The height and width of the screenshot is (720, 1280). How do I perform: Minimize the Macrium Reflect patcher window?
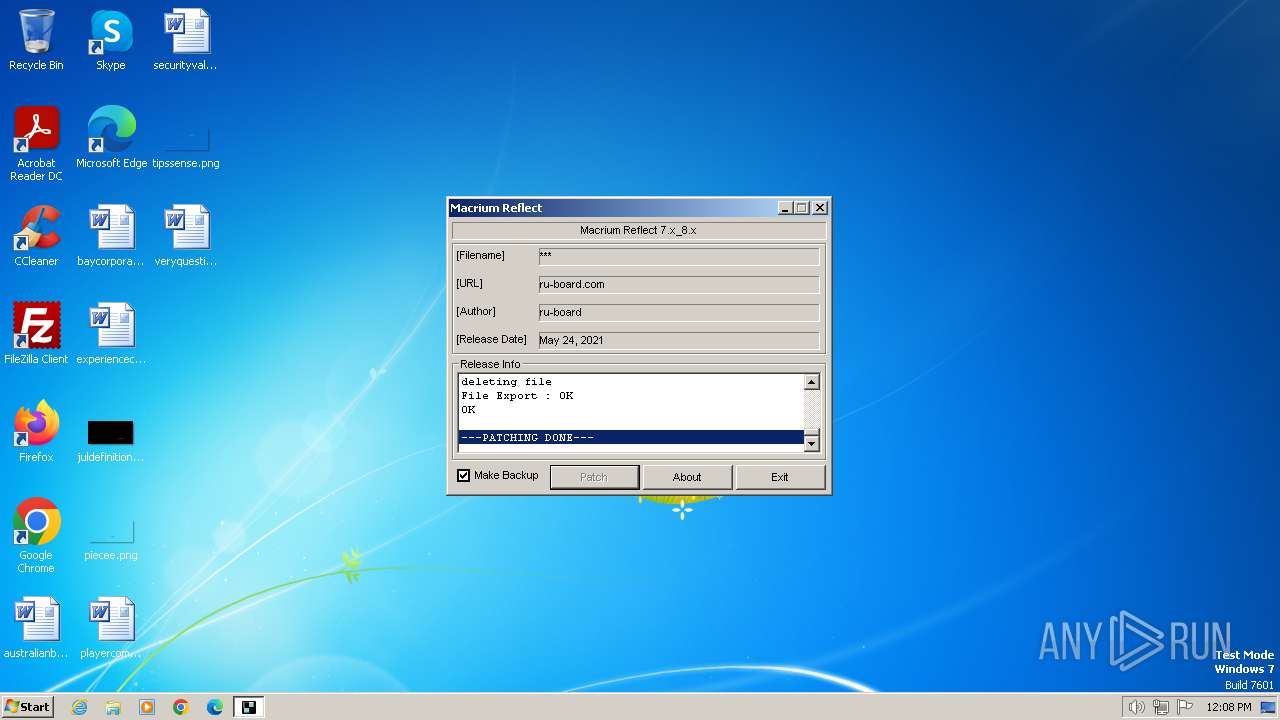click(786, 208)
